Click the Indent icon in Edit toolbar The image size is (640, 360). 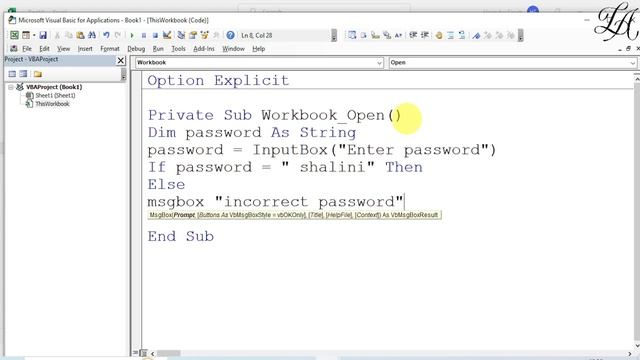(413, 36)
